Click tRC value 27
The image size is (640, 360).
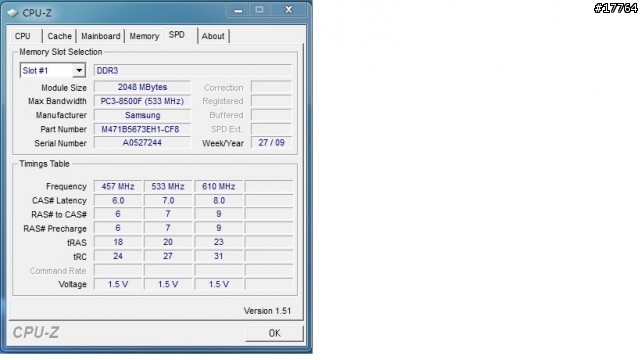(x=168, y=256)
